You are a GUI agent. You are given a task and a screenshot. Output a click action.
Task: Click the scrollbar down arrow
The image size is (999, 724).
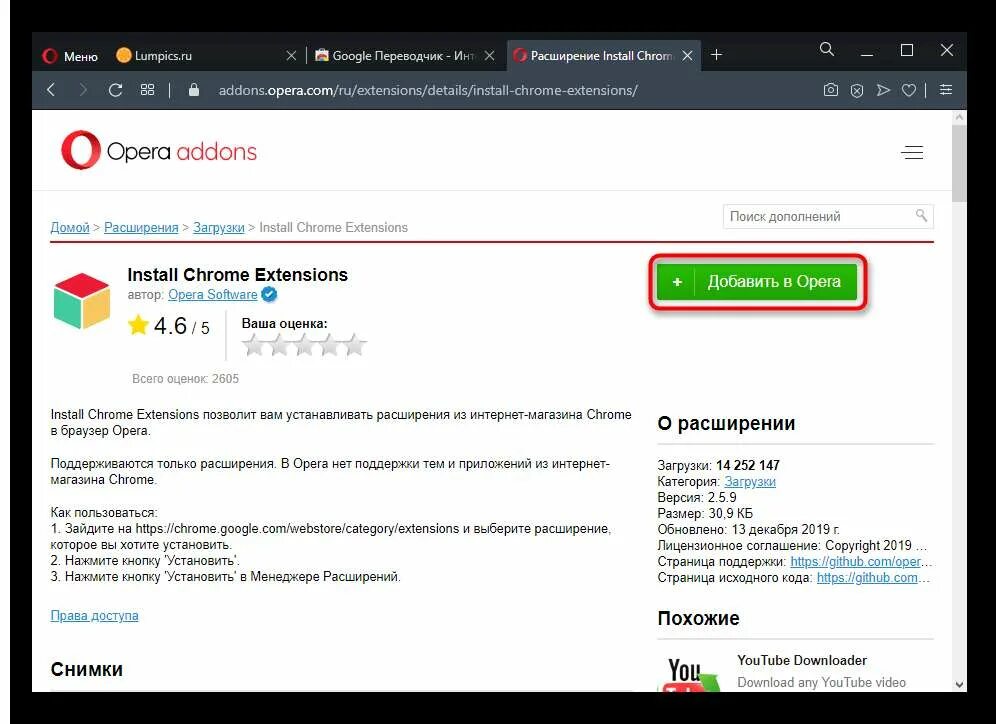tap(959, 684)
